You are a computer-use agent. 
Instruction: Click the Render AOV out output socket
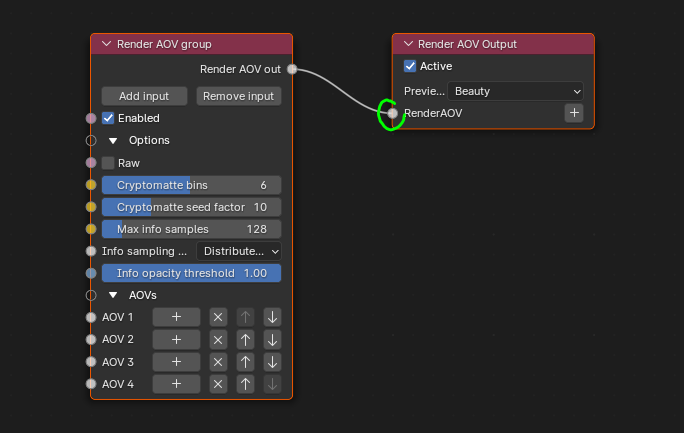click(x=292, y=69)
